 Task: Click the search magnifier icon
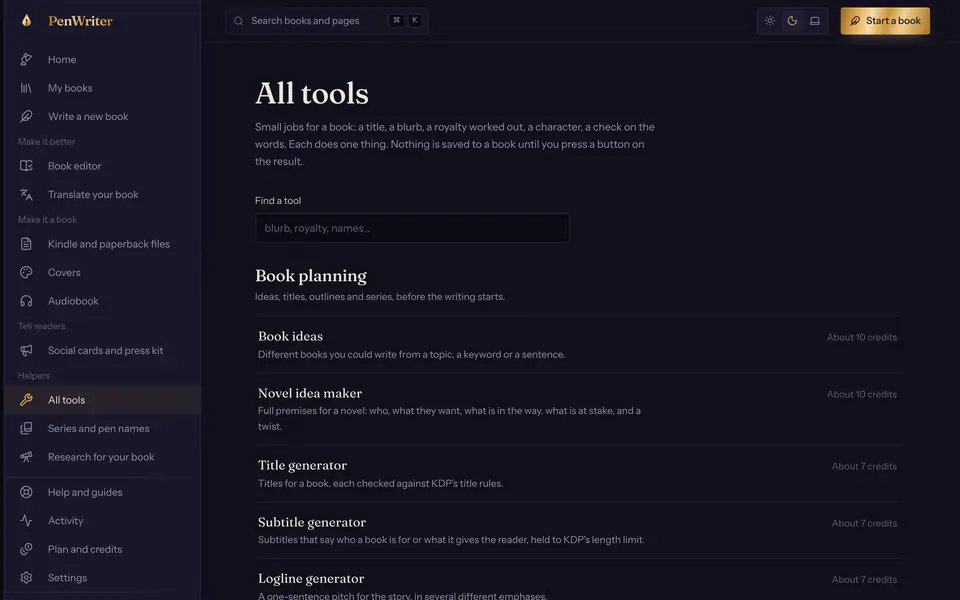pos(238,21)
